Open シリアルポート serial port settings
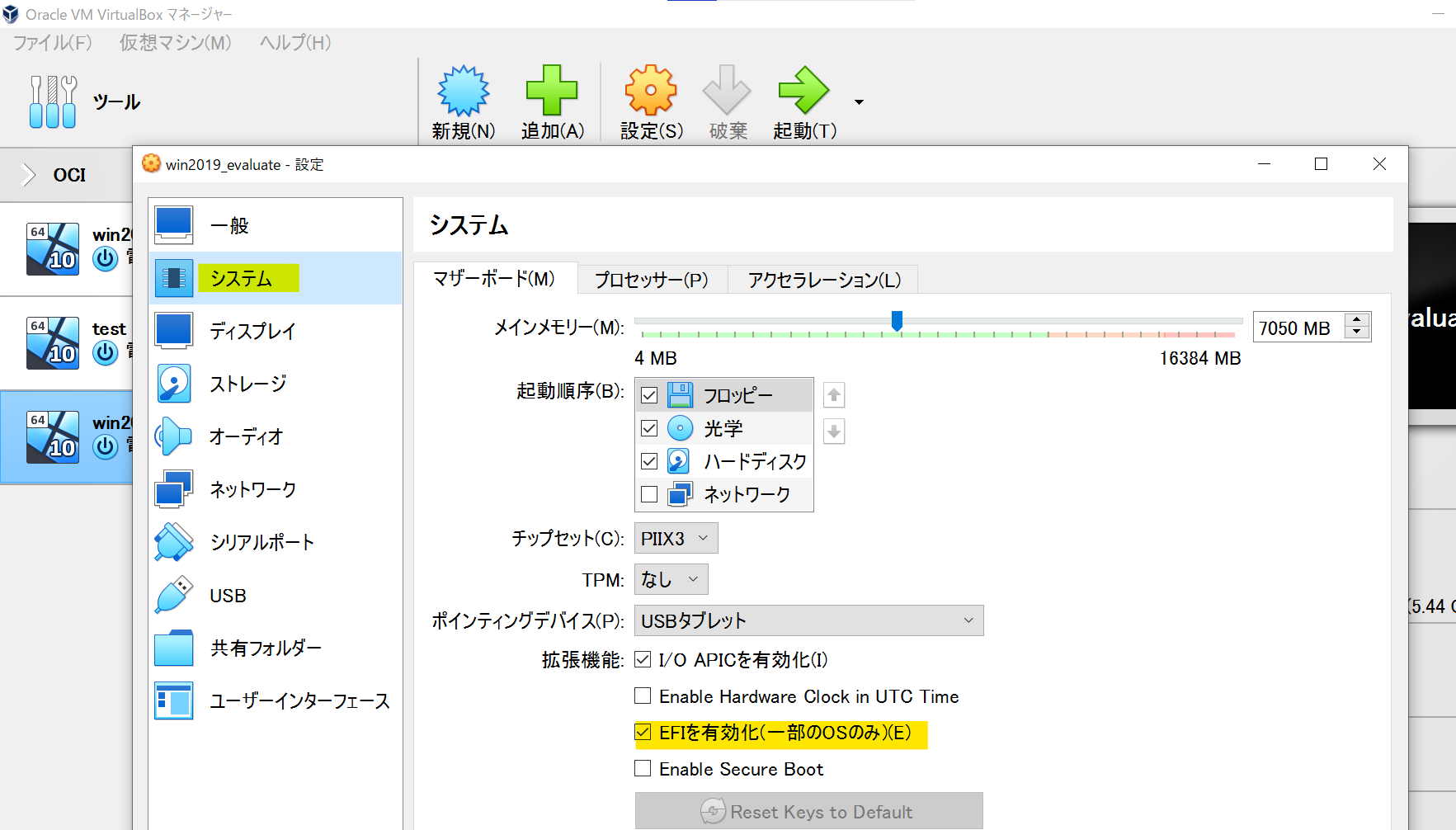The height and width of the screenshot is (830, 1456). click(276, 542)
